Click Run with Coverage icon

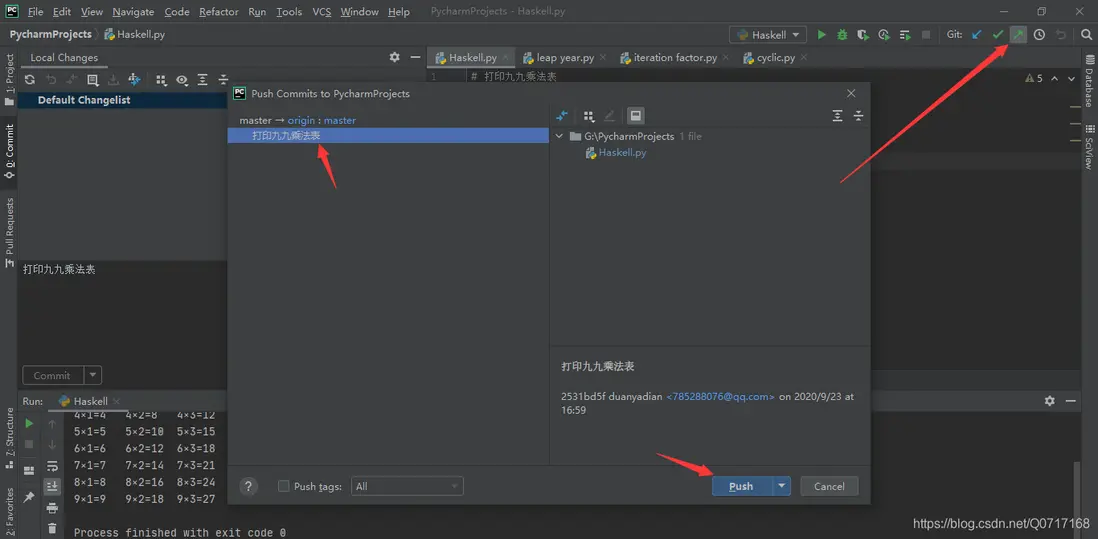click(x=863, y=34)
